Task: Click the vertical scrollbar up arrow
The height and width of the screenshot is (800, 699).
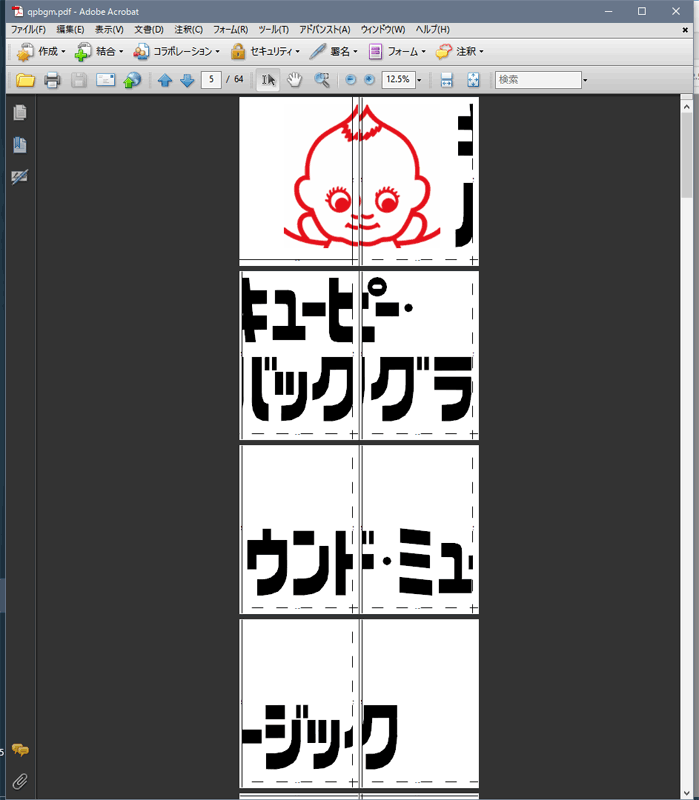Action: tap(686, 107)
